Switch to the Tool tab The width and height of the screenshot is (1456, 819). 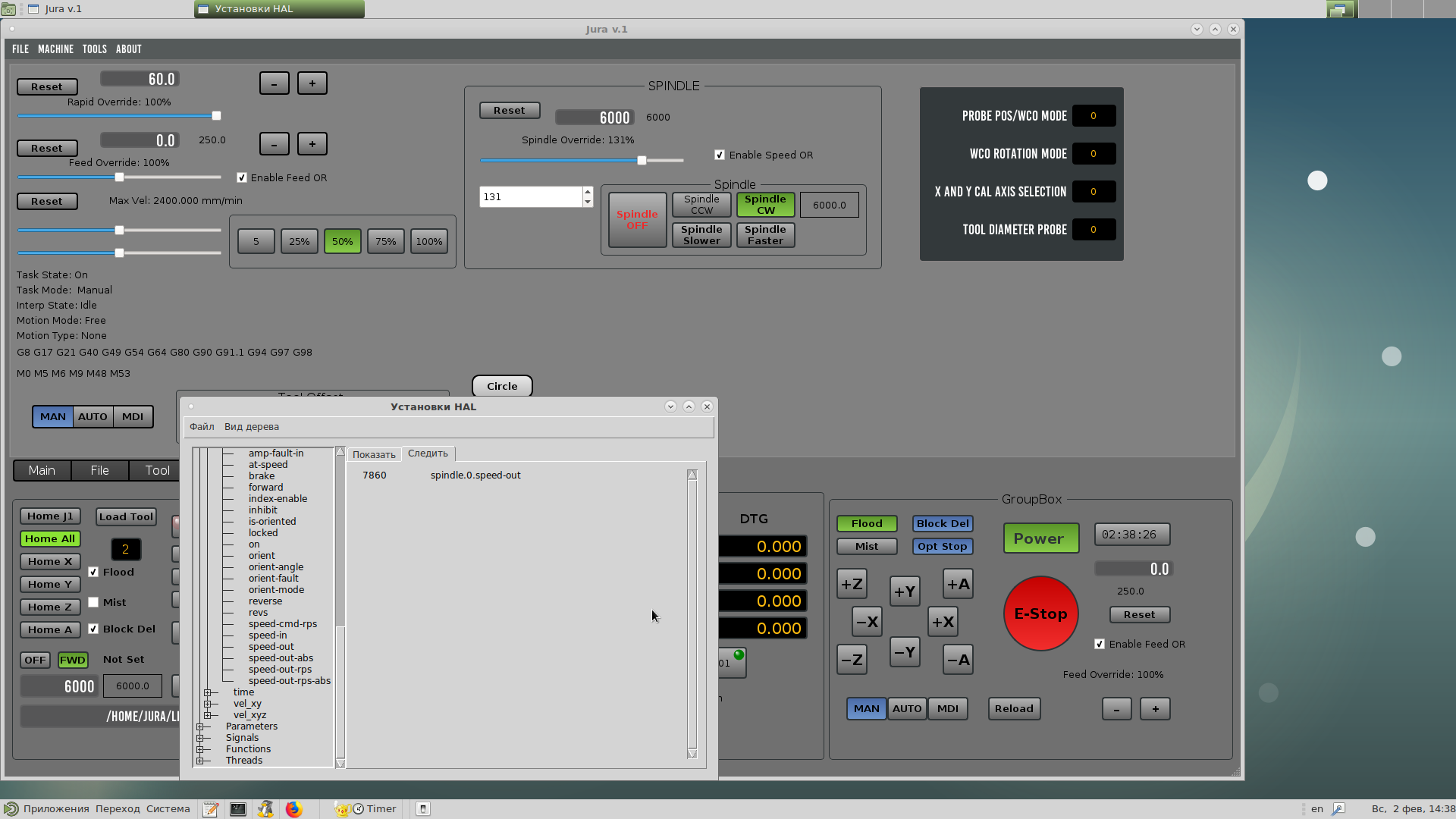[x=157, y=470]
